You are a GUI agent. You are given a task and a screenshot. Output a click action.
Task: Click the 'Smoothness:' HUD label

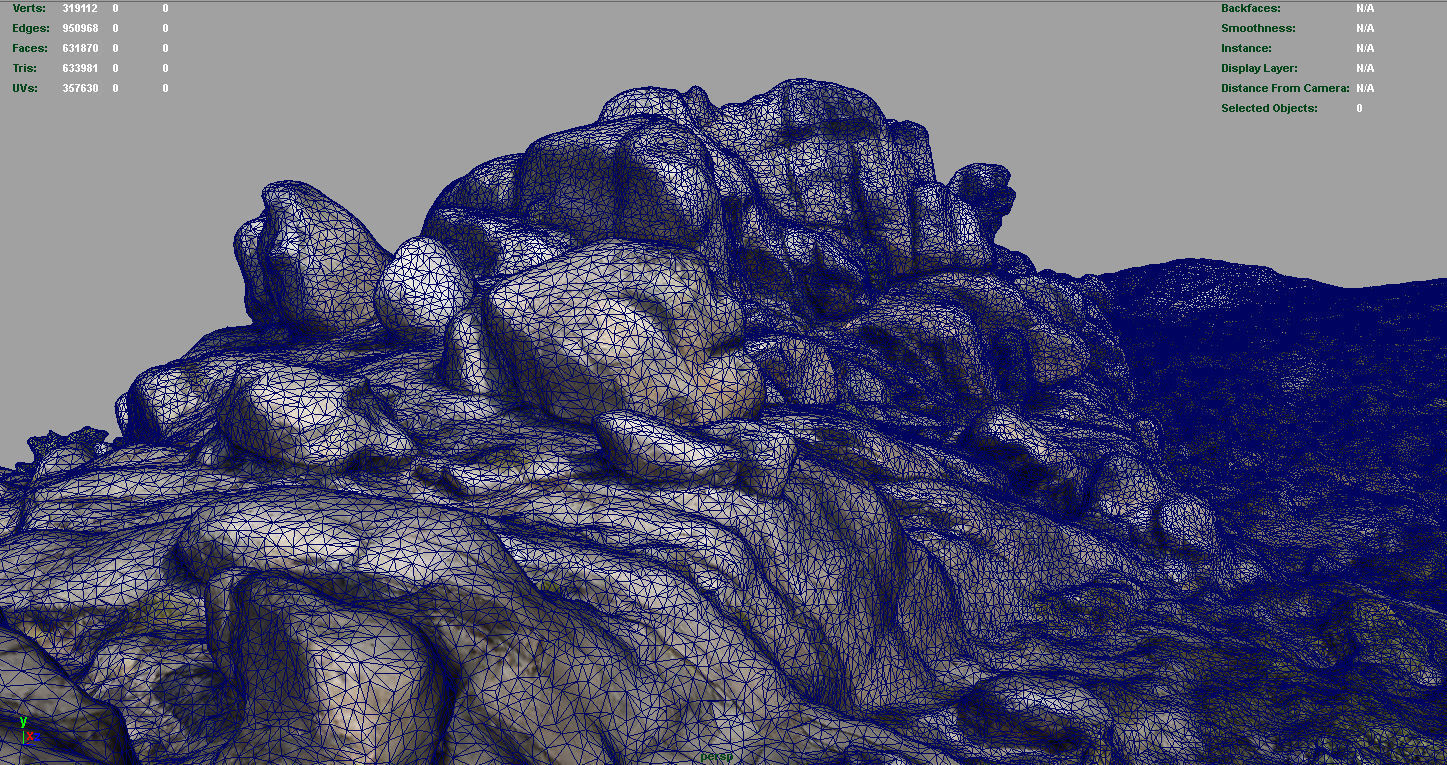1258,28
